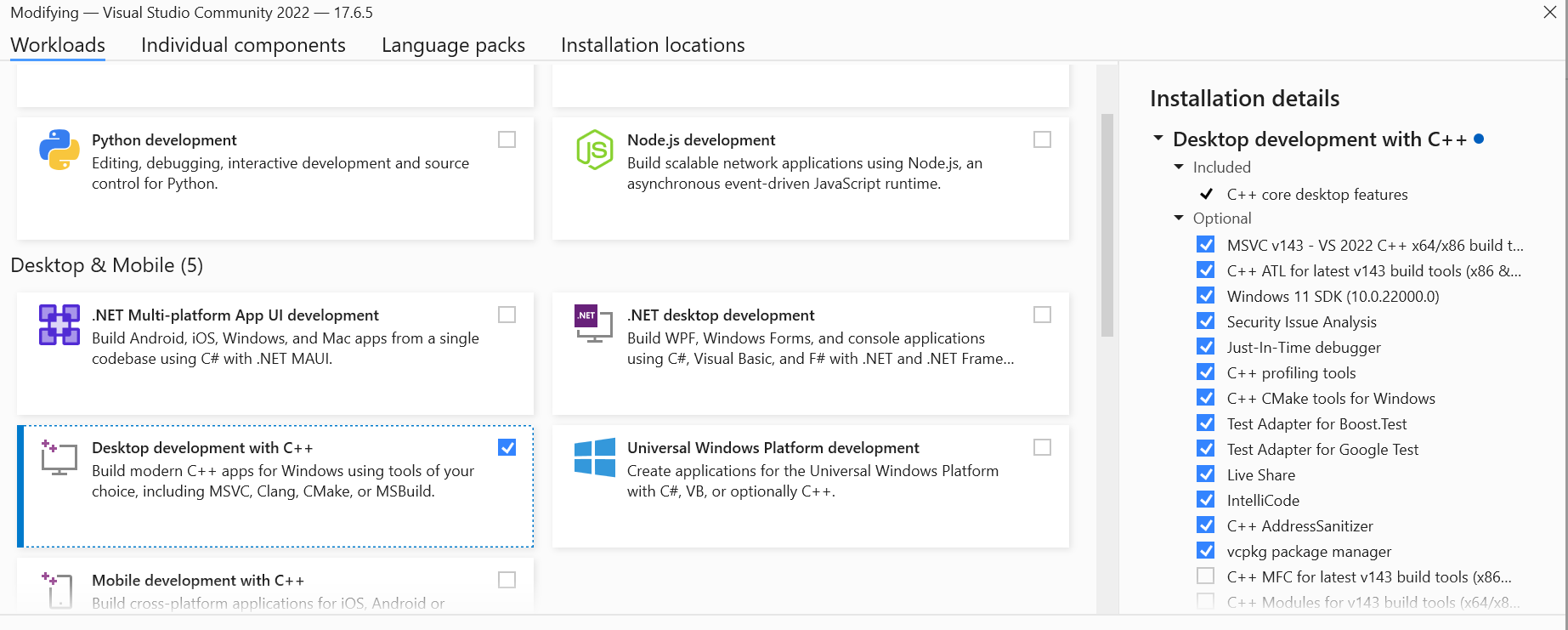Screen dimensions: 1568x630
Task: Select .NET Multi-platform App UI development title
Action: 235,315
